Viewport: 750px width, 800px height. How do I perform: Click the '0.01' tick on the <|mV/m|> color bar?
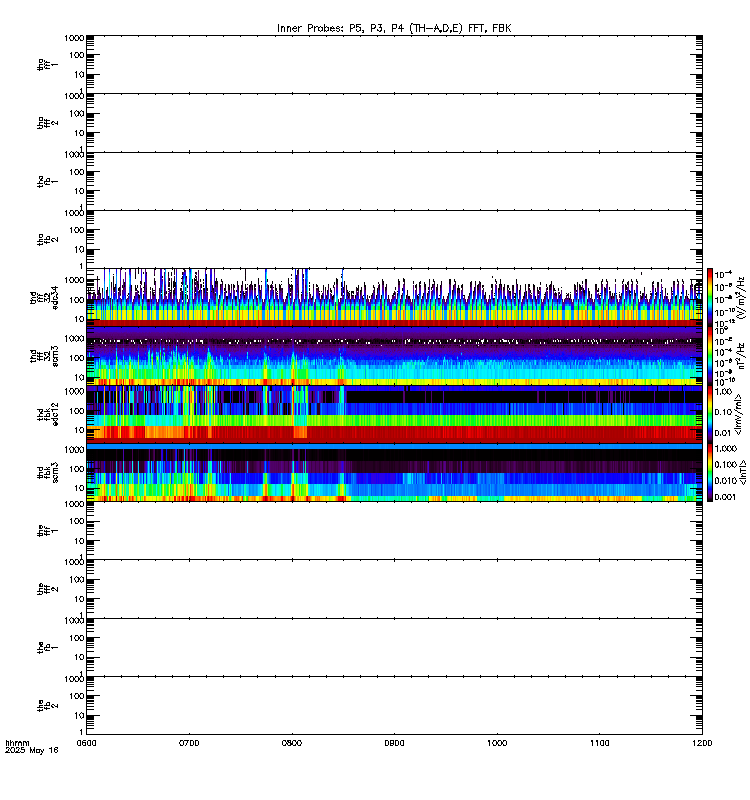coord(723,433)
